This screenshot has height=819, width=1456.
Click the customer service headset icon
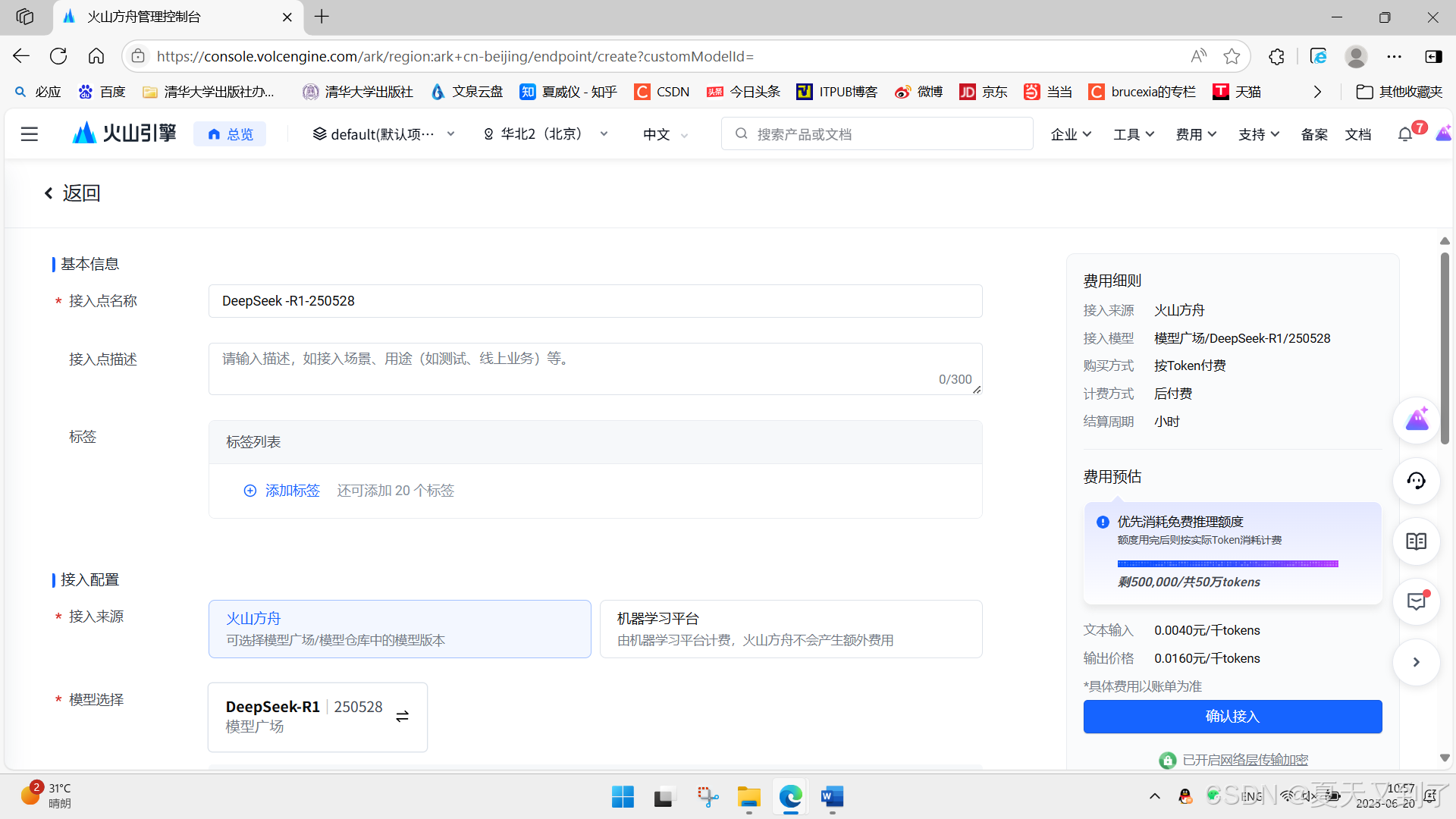point(1416,481)
